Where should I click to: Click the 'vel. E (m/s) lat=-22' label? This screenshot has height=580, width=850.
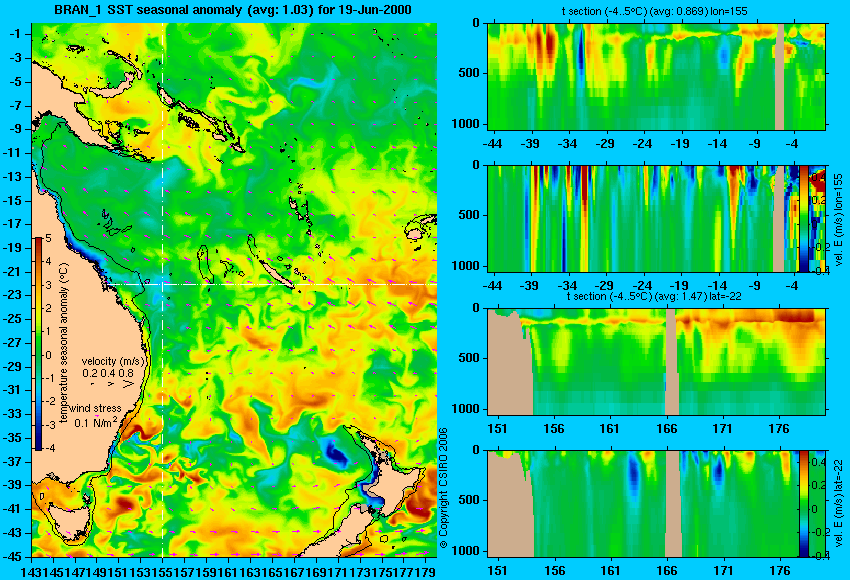click(838, 505)
